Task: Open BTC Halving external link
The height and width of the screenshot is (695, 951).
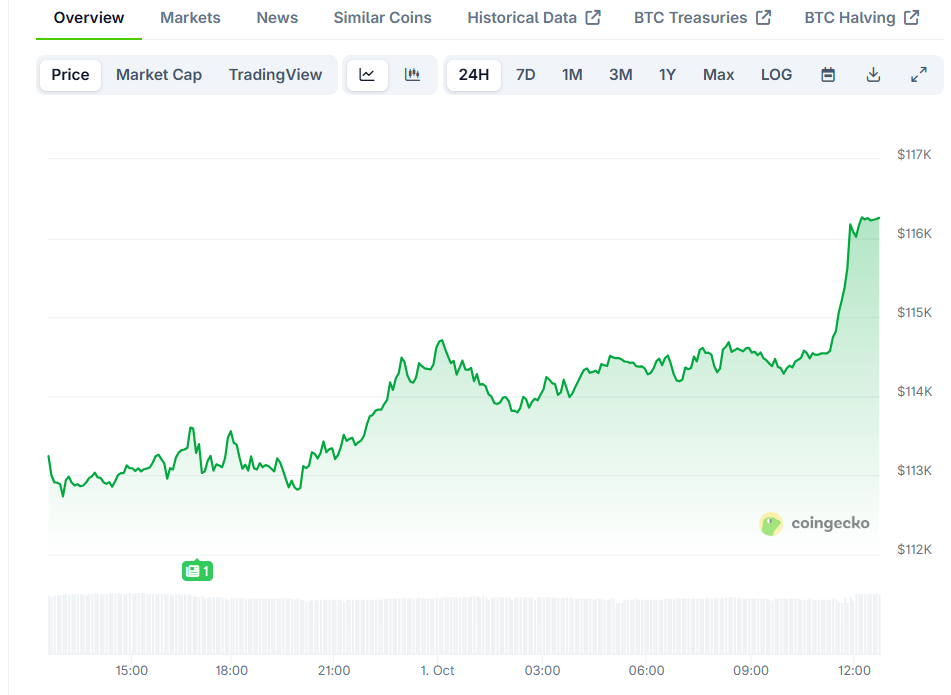Action: tap(861, 18)
